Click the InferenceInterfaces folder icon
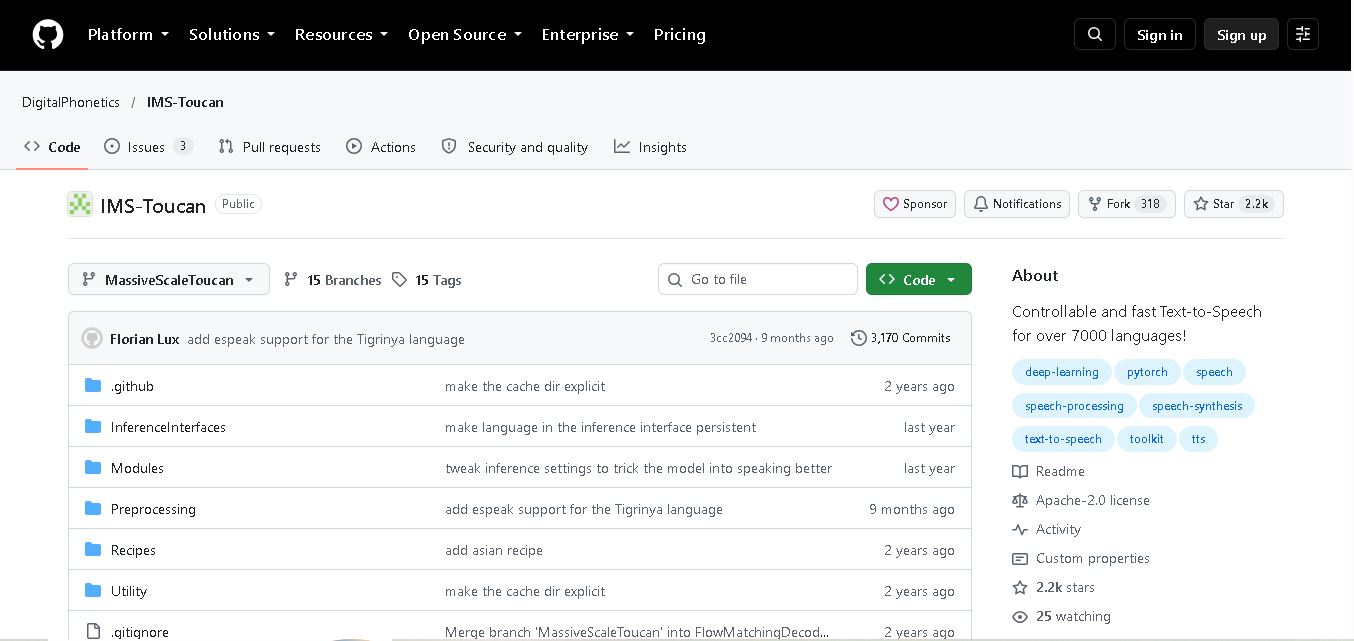Screen dimensions: 1354x641 (93, 427)
